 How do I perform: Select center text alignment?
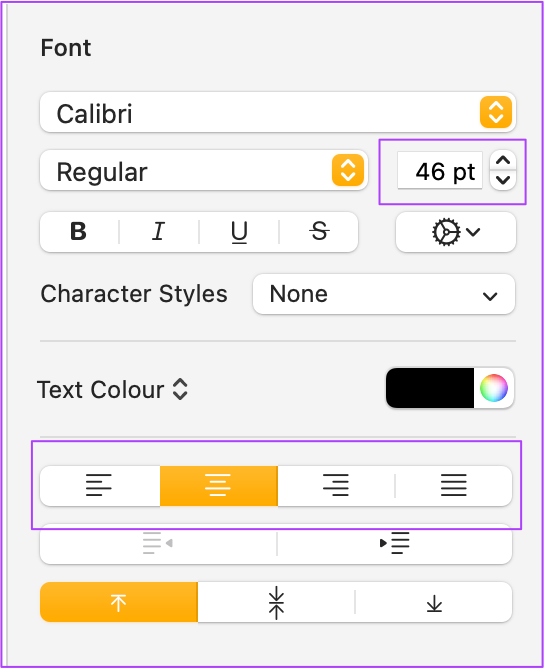pyautogui.click(x=219, y=486)
